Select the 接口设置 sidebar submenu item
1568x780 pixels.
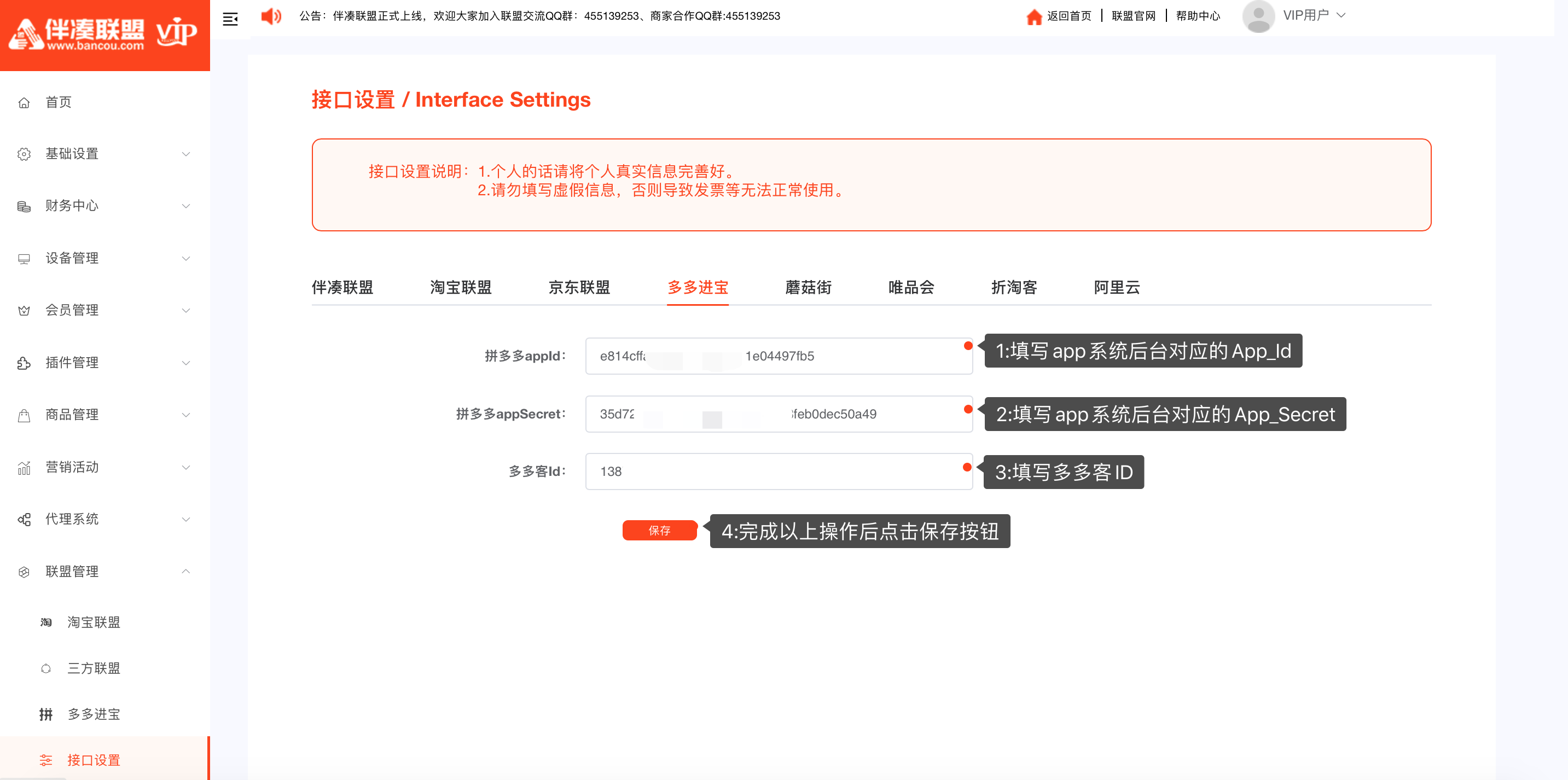click(x=104, y=760)
